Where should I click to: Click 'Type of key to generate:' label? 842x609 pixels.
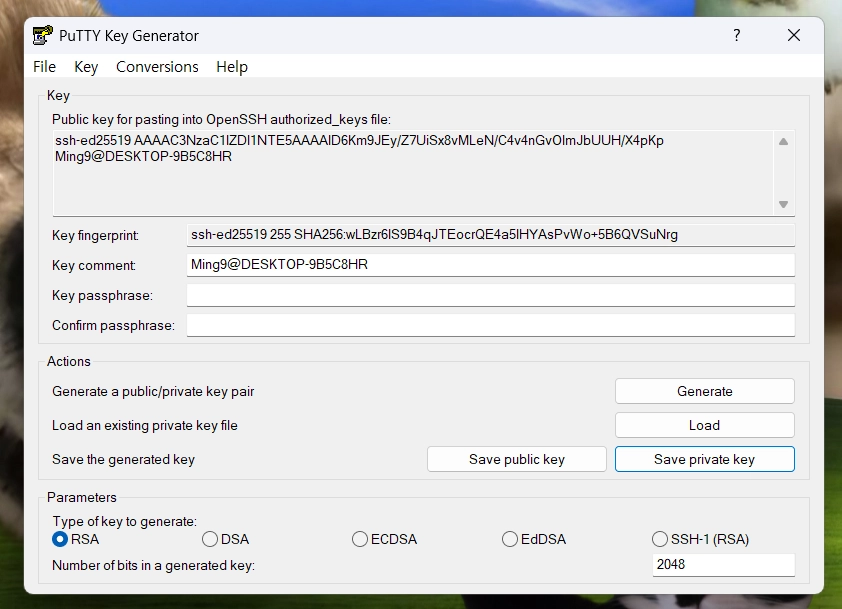pyautogui.click(x=125, y=521)
